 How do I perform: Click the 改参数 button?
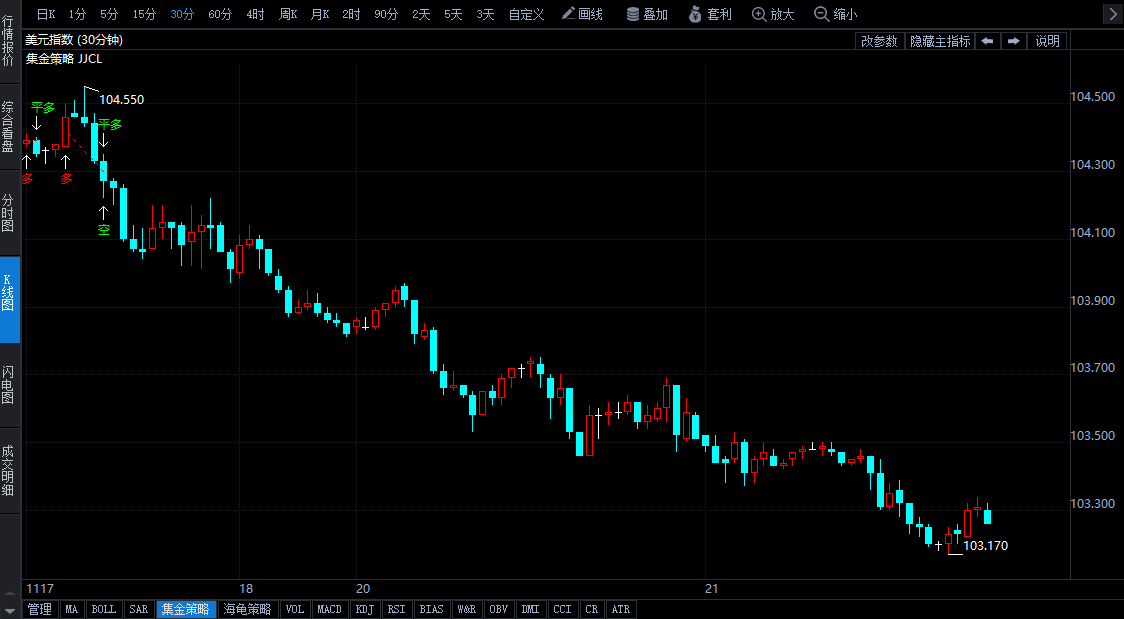[x=880, y=41]
